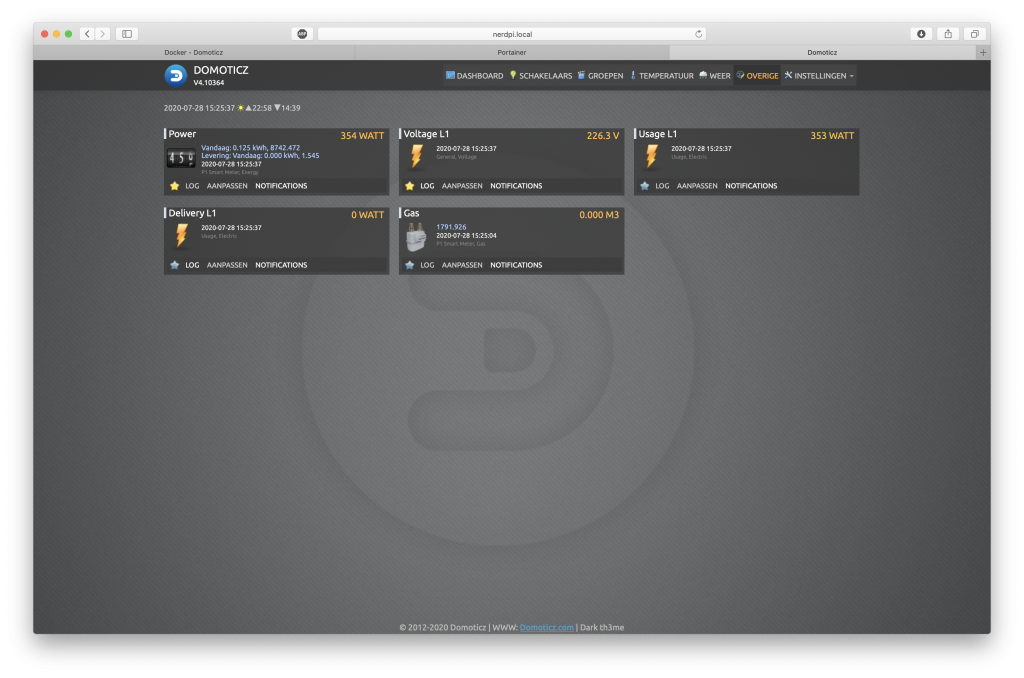Open the Groepen section
The image size is (1024, 678).
600,76
